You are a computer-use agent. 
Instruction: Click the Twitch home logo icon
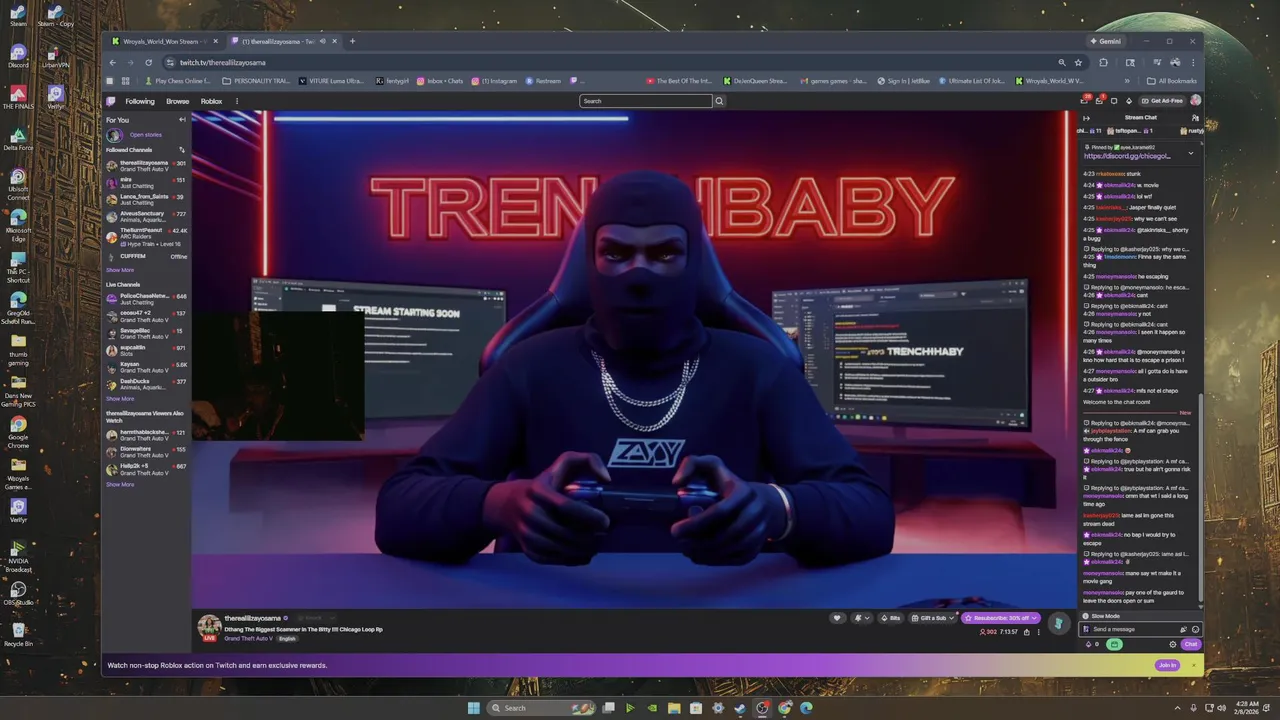click(111, 101)
